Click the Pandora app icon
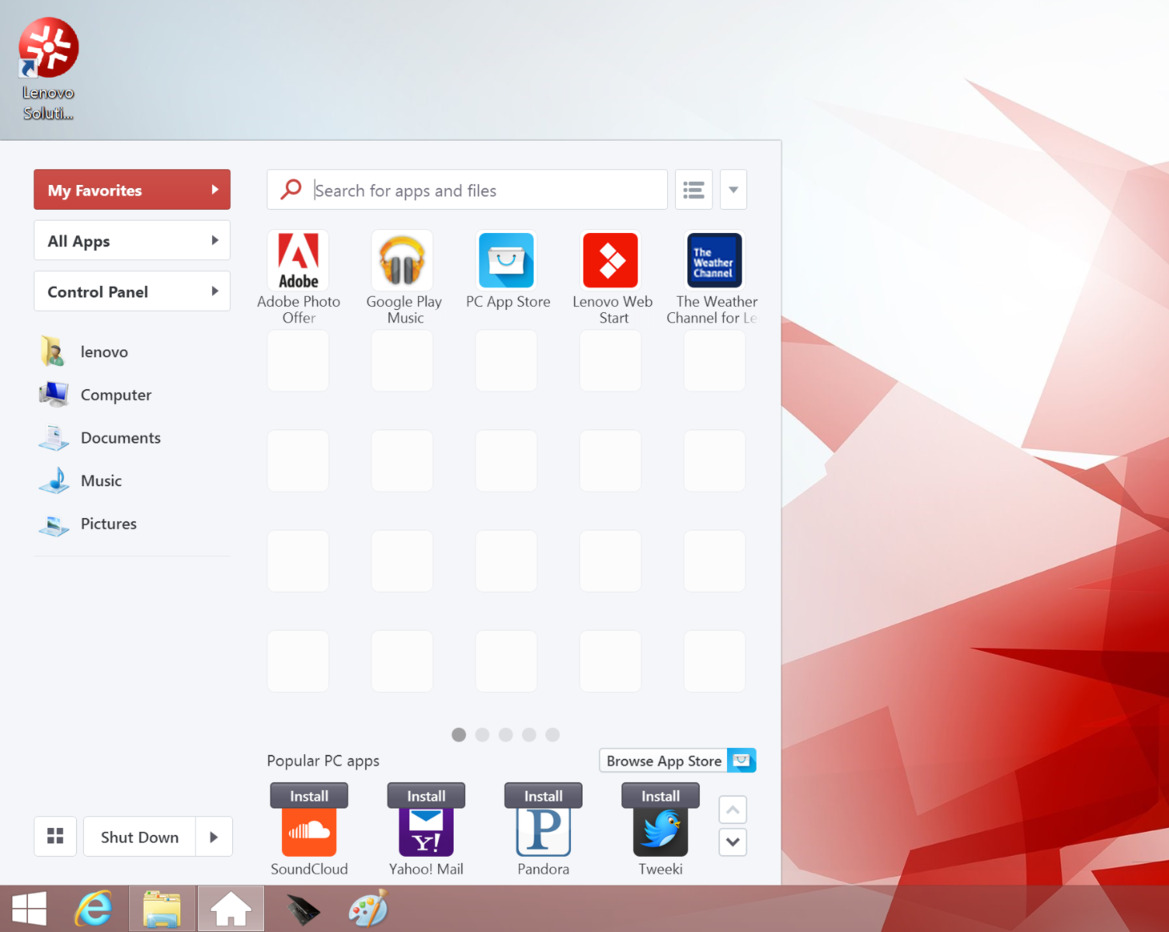Screen dimensions: 1169x932 point(543,832)
